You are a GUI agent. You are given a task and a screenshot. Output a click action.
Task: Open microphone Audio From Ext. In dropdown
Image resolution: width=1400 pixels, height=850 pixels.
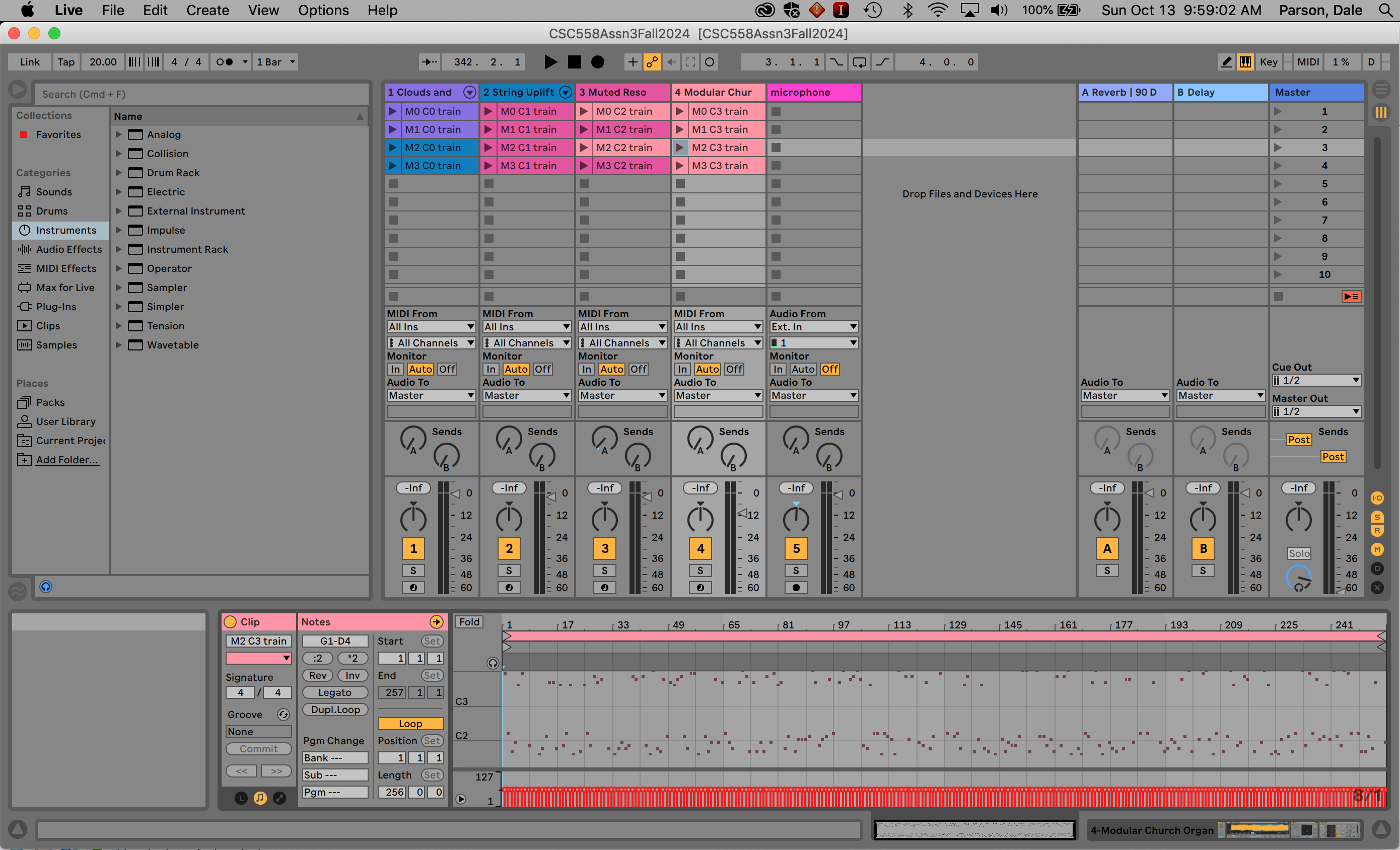tap(814, 327)
